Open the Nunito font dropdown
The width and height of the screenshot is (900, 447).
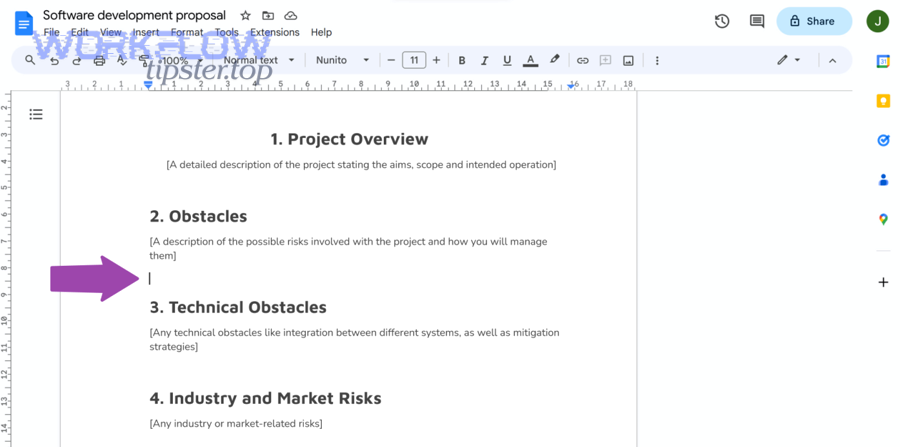pos(343,60)
